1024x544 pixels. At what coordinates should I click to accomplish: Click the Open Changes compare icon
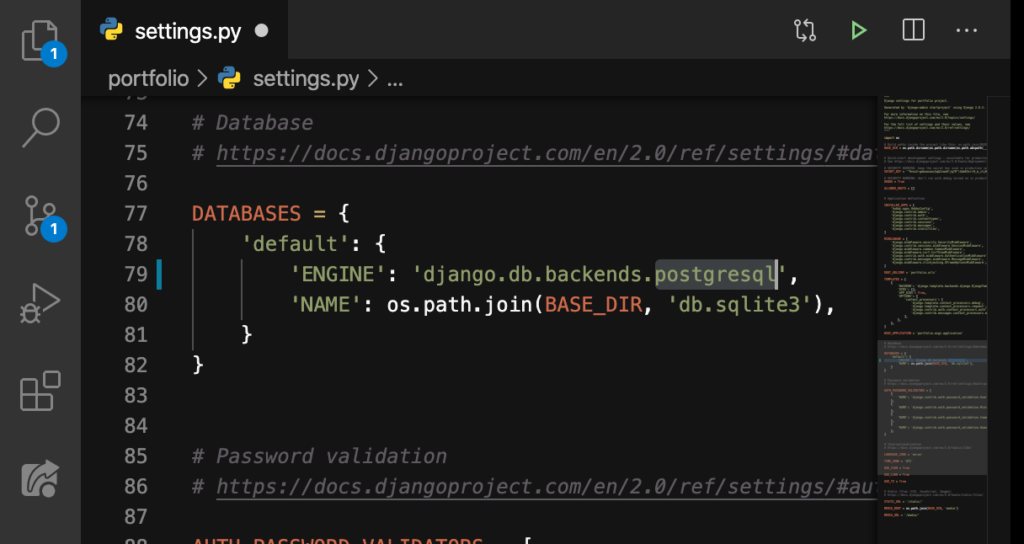coord(805,30)
